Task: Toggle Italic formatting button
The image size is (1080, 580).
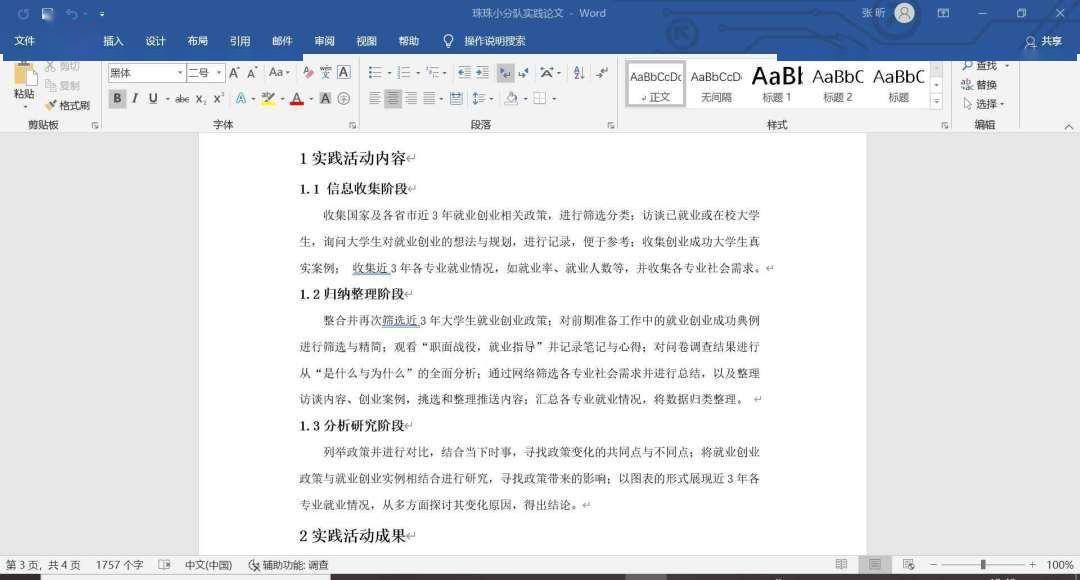Action: [x=135, y=99]
